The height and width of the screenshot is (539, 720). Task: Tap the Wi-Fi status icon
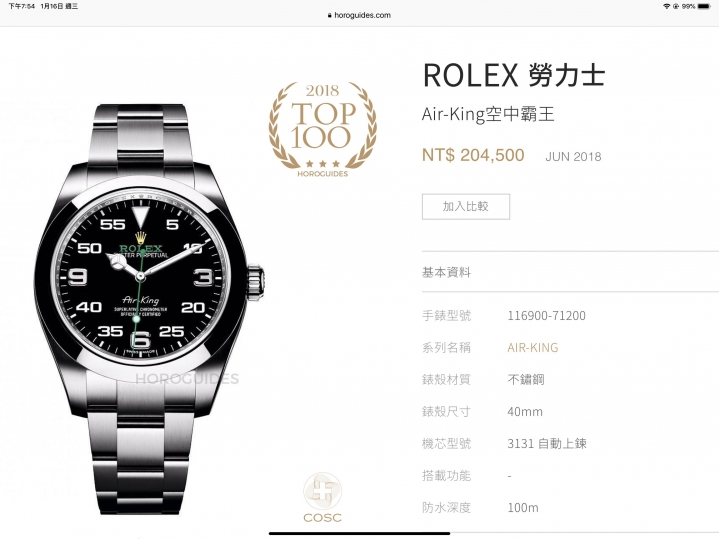(666, 6)
